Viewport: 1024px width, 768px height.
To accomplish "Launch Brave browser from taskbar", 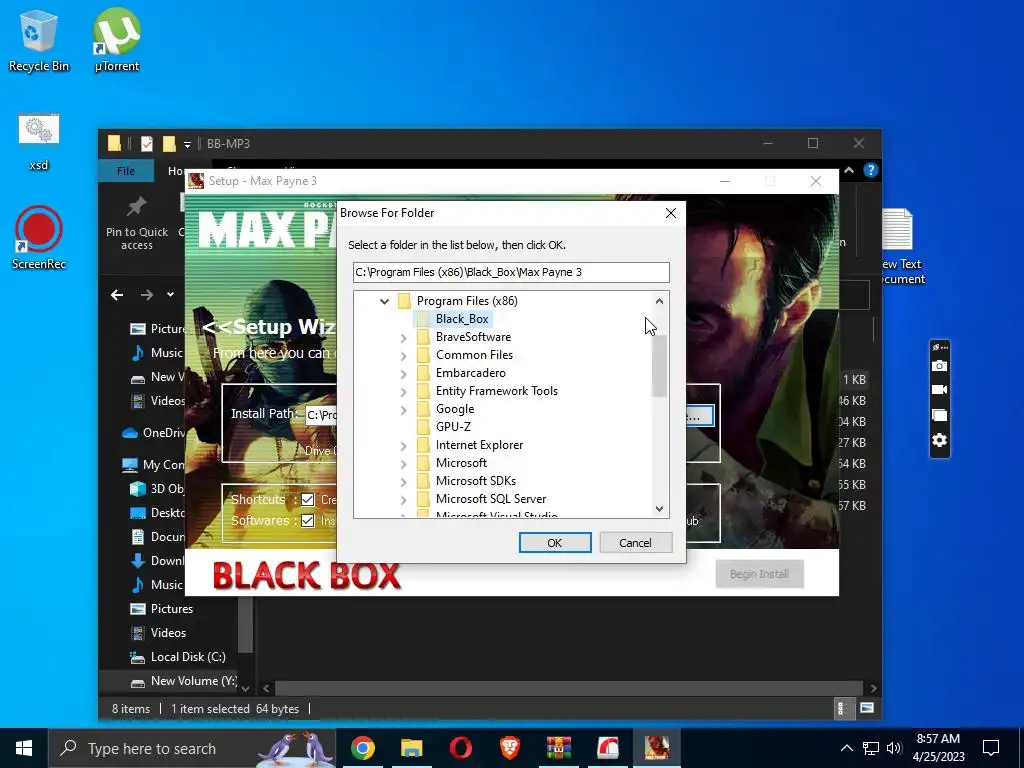I will (509, 748).
